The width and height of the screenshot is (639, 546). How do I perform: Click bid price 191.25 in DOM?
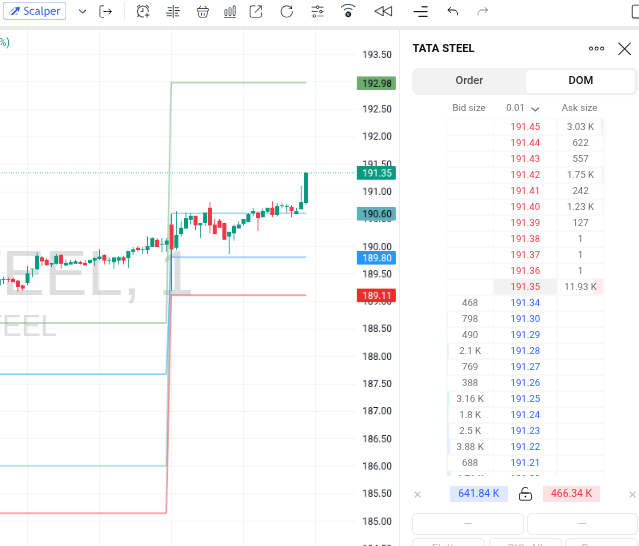[x=525, y=398]
